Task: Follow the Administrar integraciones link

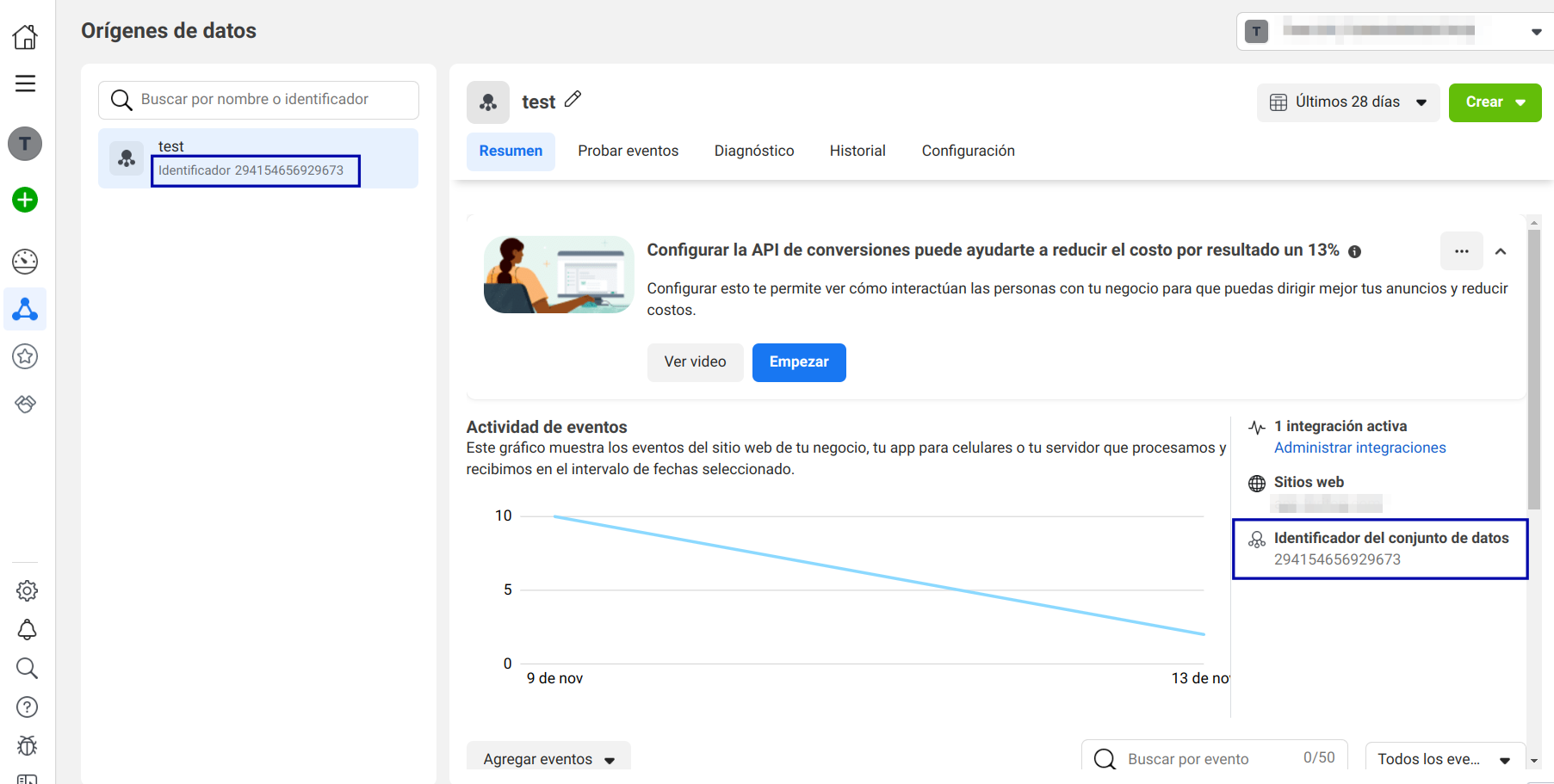Action: point(1359,448)
